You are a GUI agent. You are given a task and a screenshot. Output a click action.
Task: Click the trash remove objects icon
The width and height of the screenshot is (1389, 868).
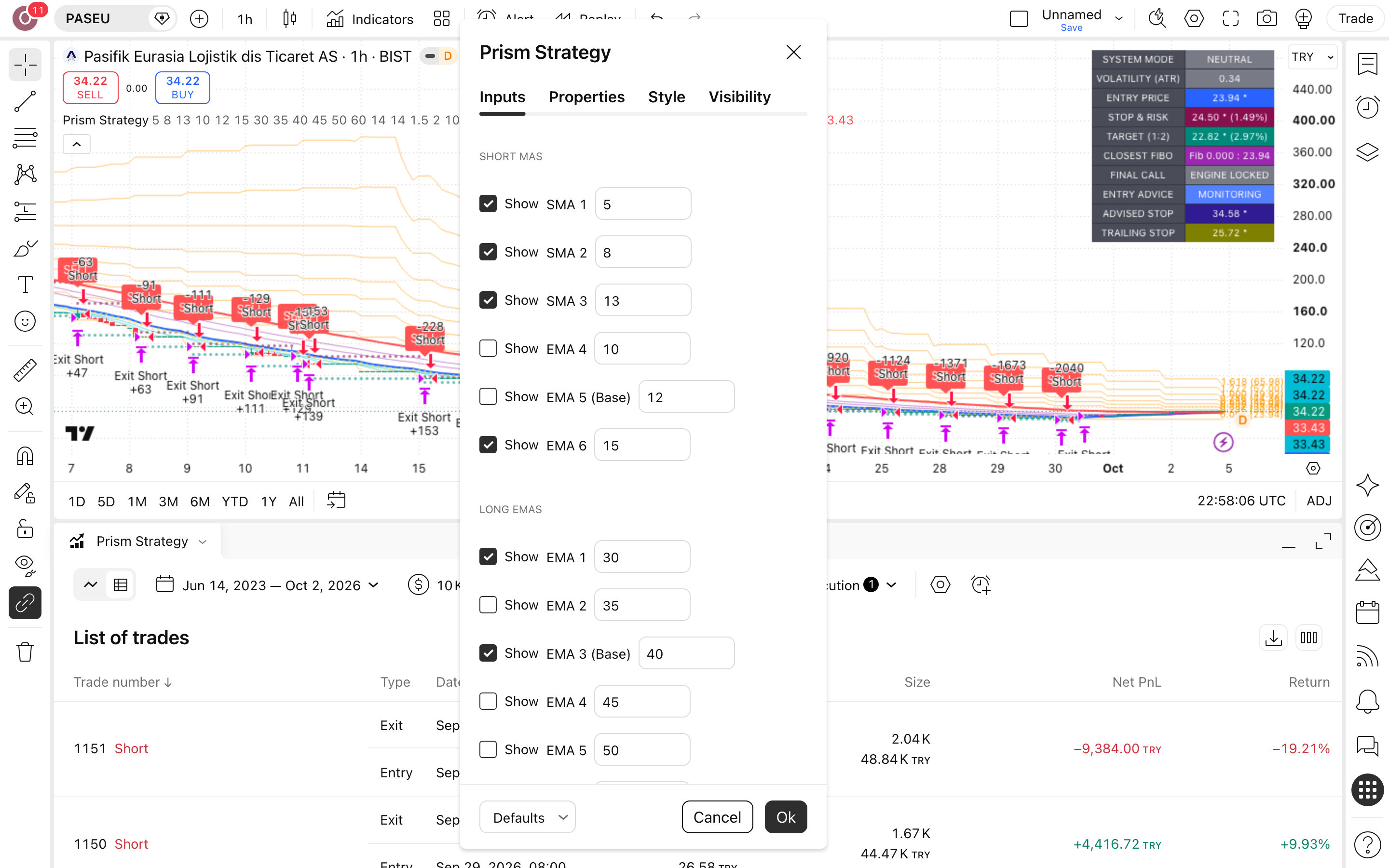(25, 651)
